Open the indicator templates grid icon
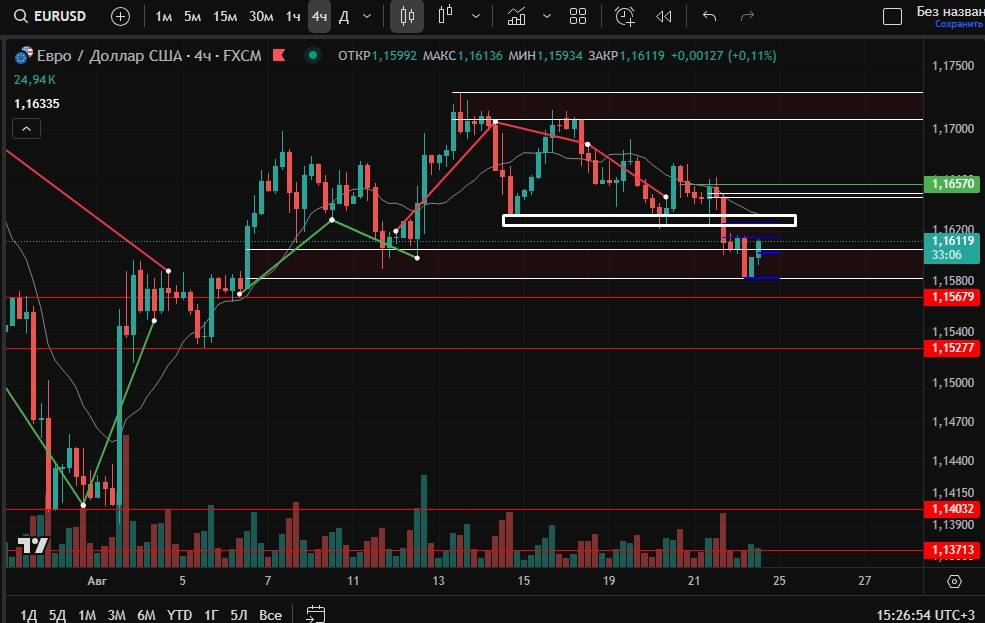985x623 pixels. 577,16
